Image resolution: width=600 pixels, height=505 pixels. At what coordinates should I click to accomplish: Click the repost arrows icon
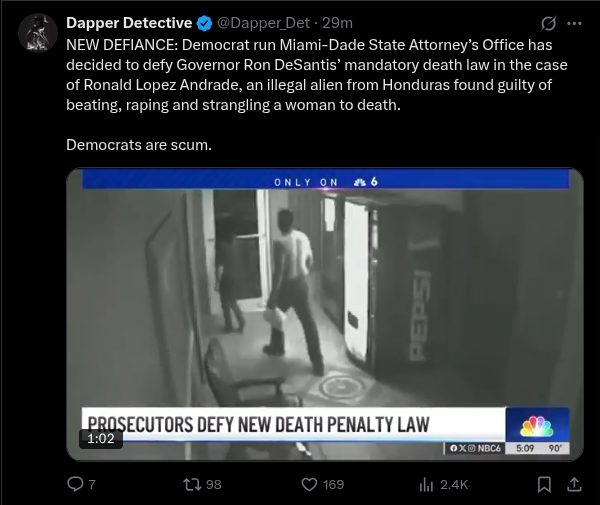tap(192, 484)
